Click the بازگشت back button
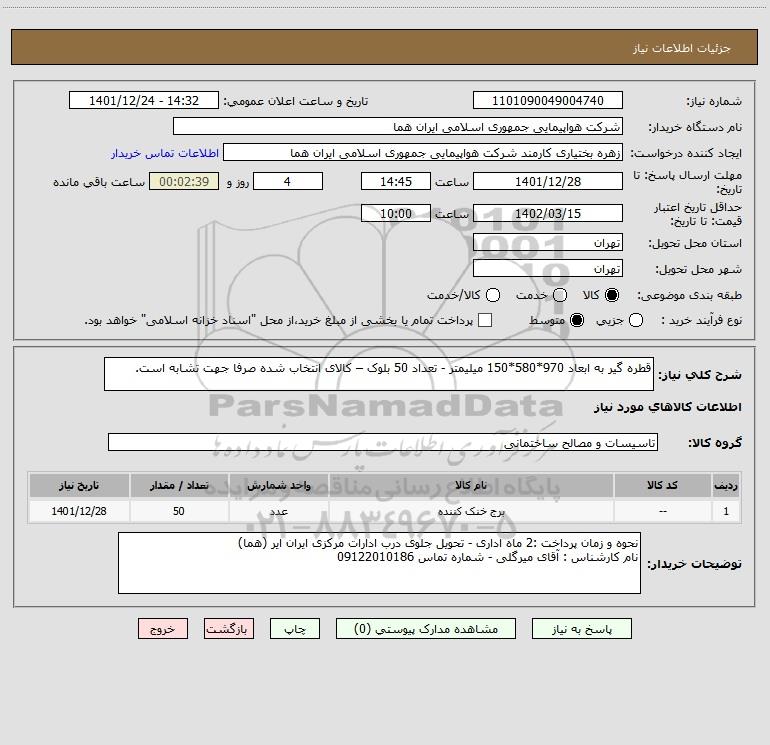Screen dimensions: 770x745 229,629
